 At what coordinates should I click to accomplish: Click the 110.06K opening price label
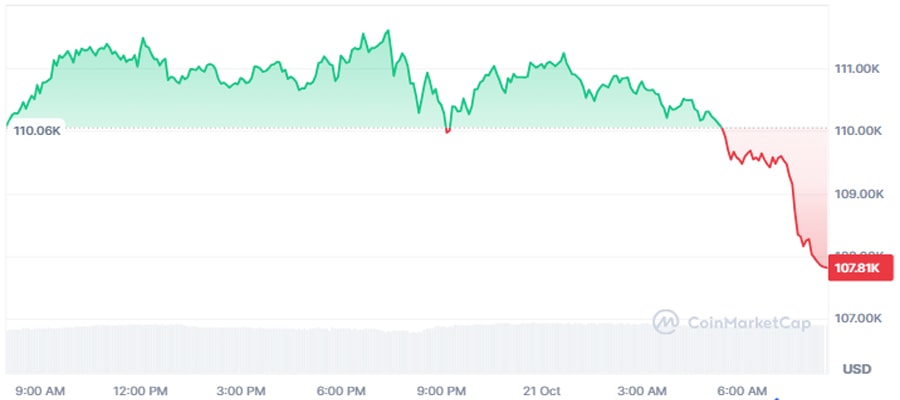click(37, 130)
